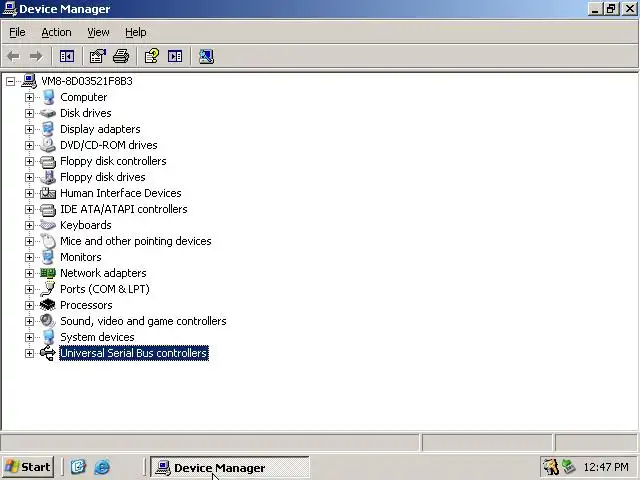Click the Floppy disk drives icon
640x480 pixels.
[x=48, y=177]
